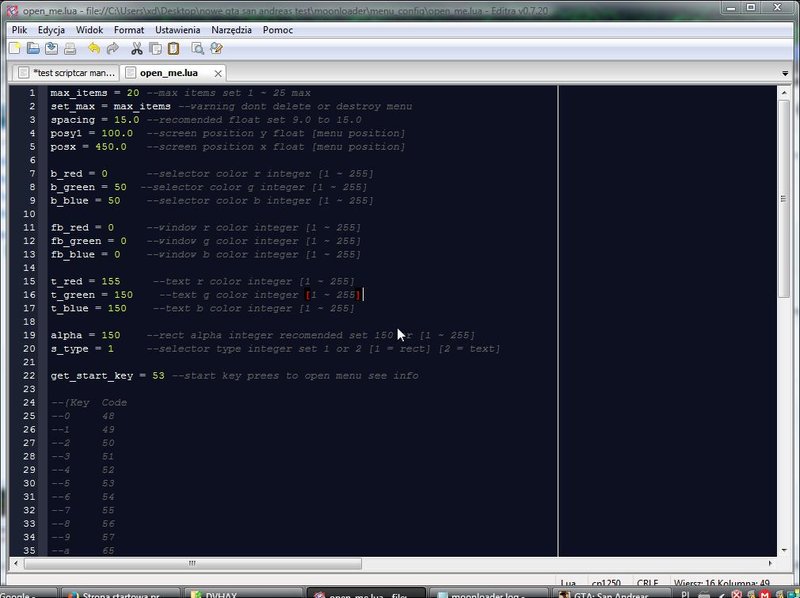Open the Ustawienia menu
800x598 pixels.
click(178, 30)
